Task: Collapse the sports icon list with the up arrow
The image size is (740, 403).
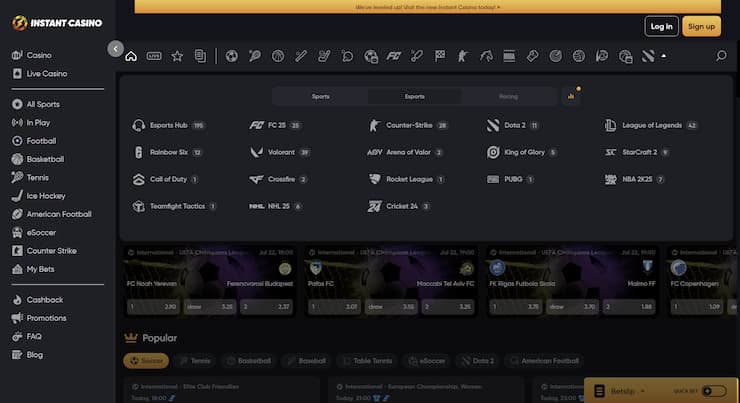Action: [664, 56]
